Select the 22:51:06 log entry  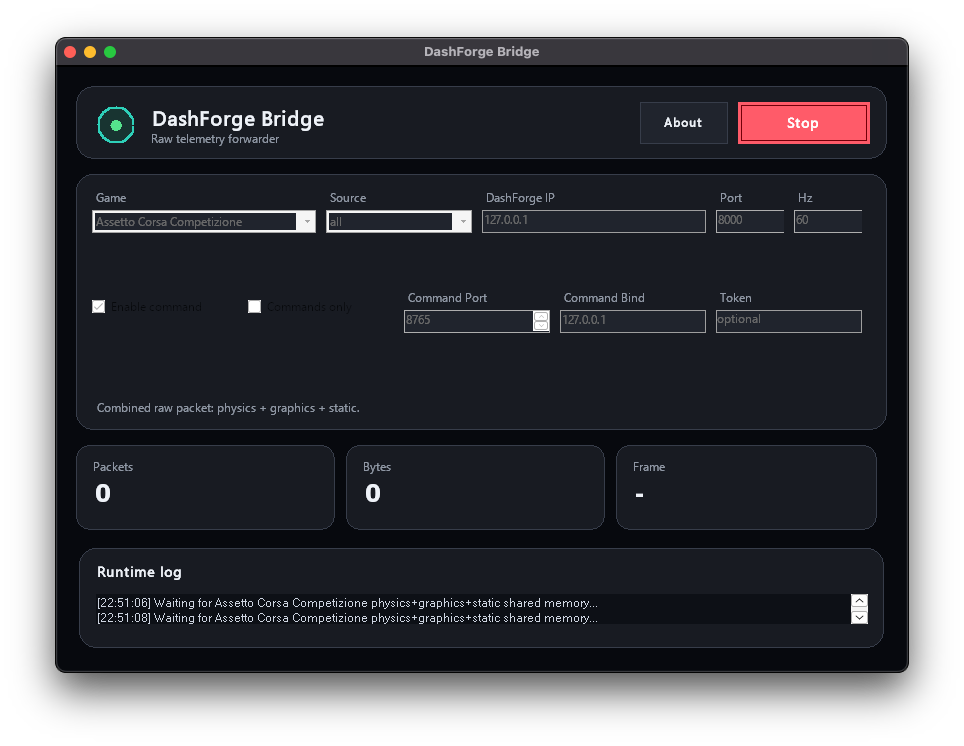click(x=347, y=603)
